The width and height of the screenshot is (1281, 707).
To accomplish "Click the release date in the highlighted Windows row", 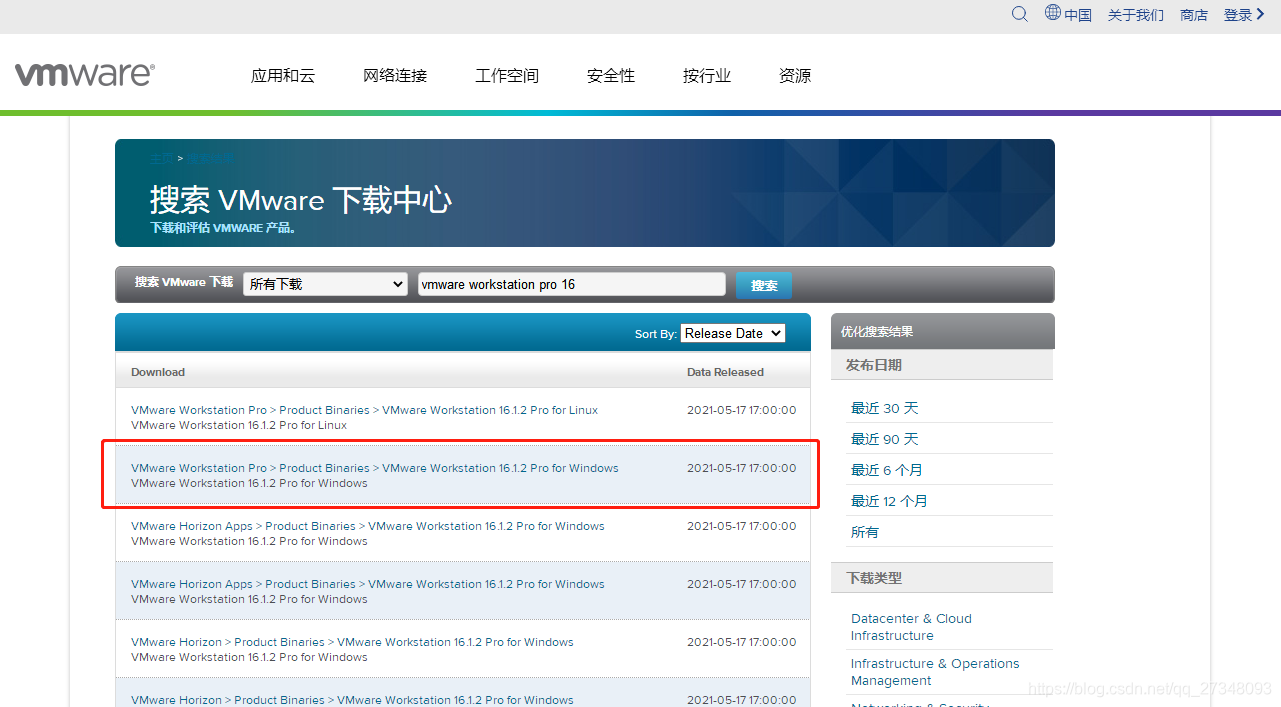I will pyautogui.click(x=742, y=468).
